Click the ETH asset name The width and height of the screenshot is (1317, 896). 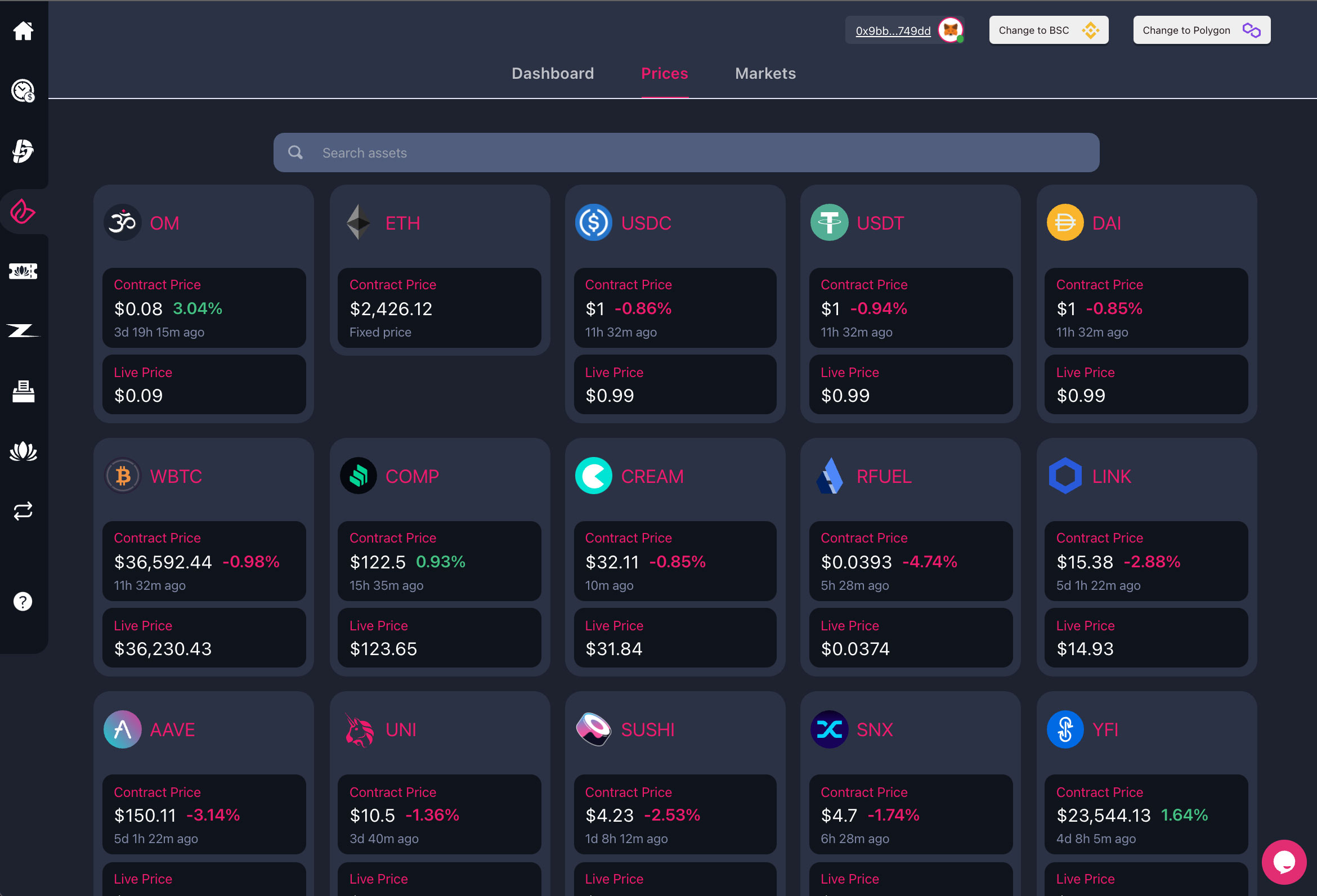tap(403, 223)
